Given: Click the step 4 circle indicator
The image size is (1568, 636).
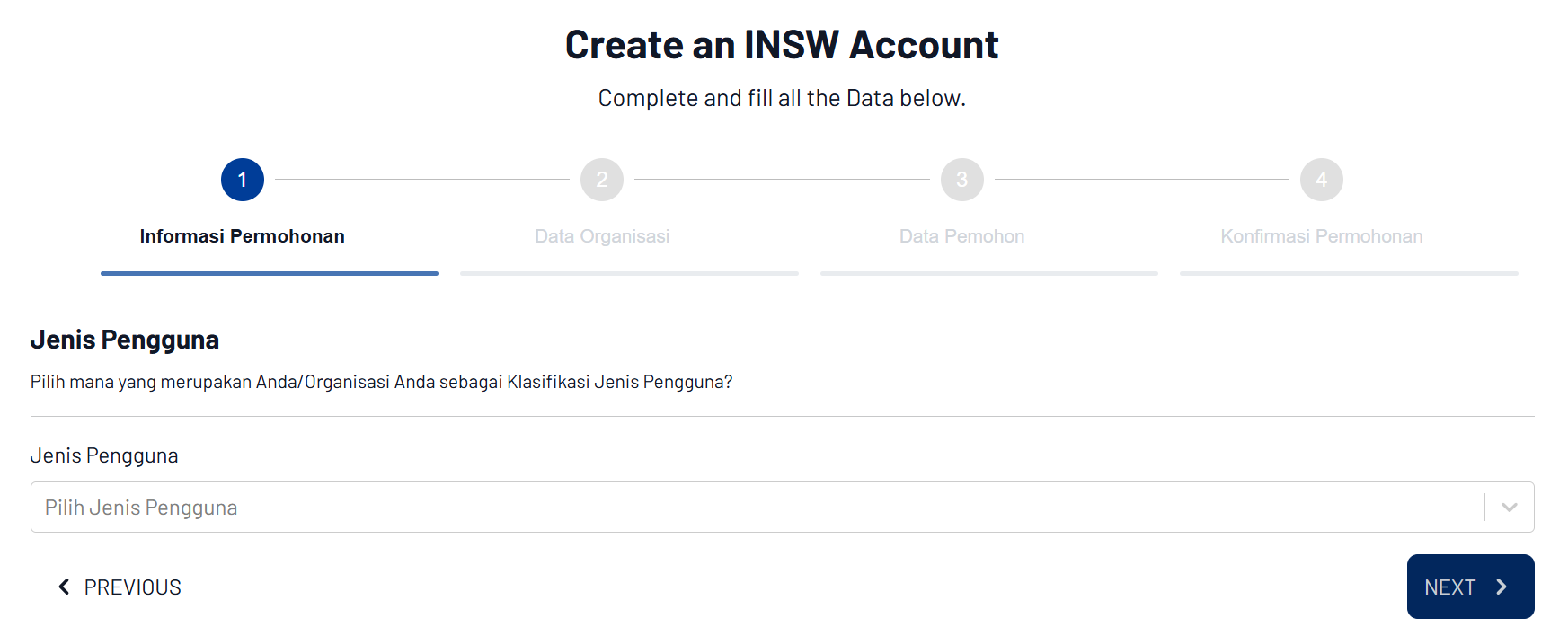Looking at the screenshot, I should [x=1321, y=180].
